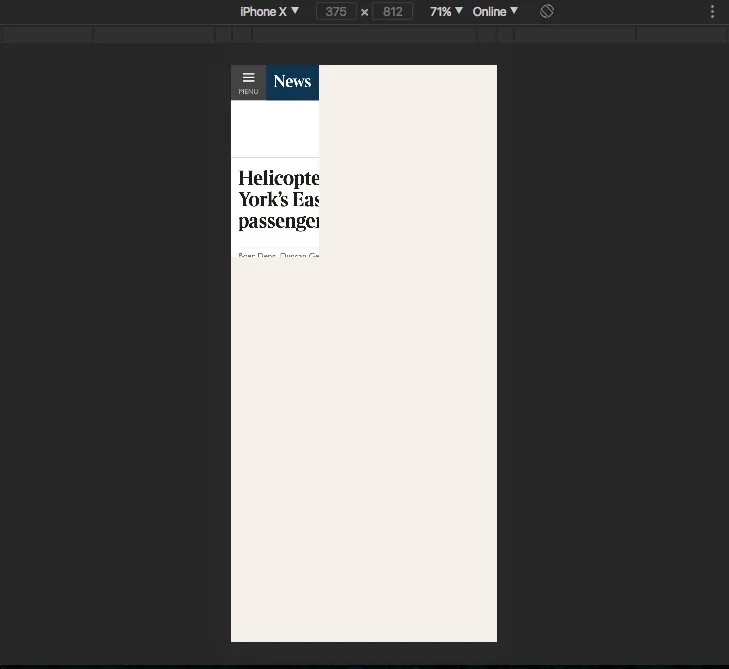Click the 812 height input field
This screenshot has width=729, height=669.
392,12
